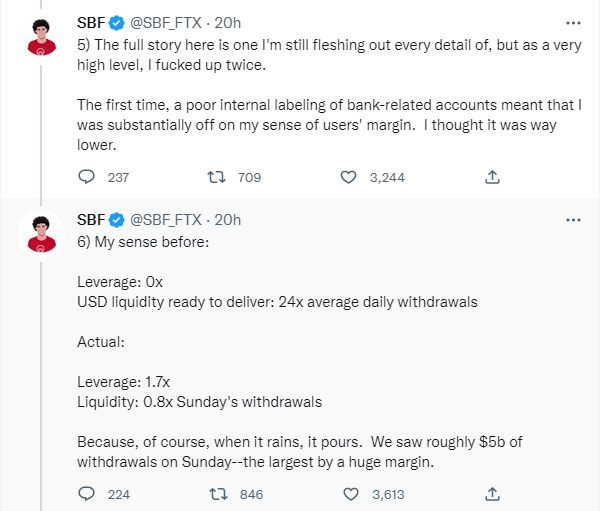Viewport: 603px width, 511px height.
Task: Click @SBF_FTX handle on second tweet
Action: point(166,219)
